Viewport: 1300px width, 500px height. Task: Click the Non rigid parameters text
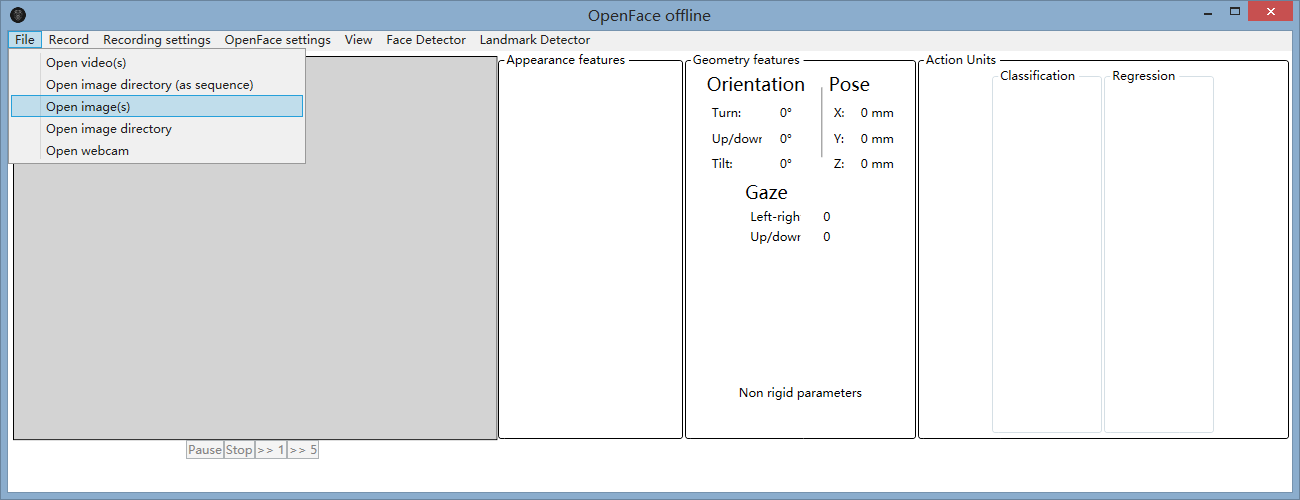(x=800, y=393)
